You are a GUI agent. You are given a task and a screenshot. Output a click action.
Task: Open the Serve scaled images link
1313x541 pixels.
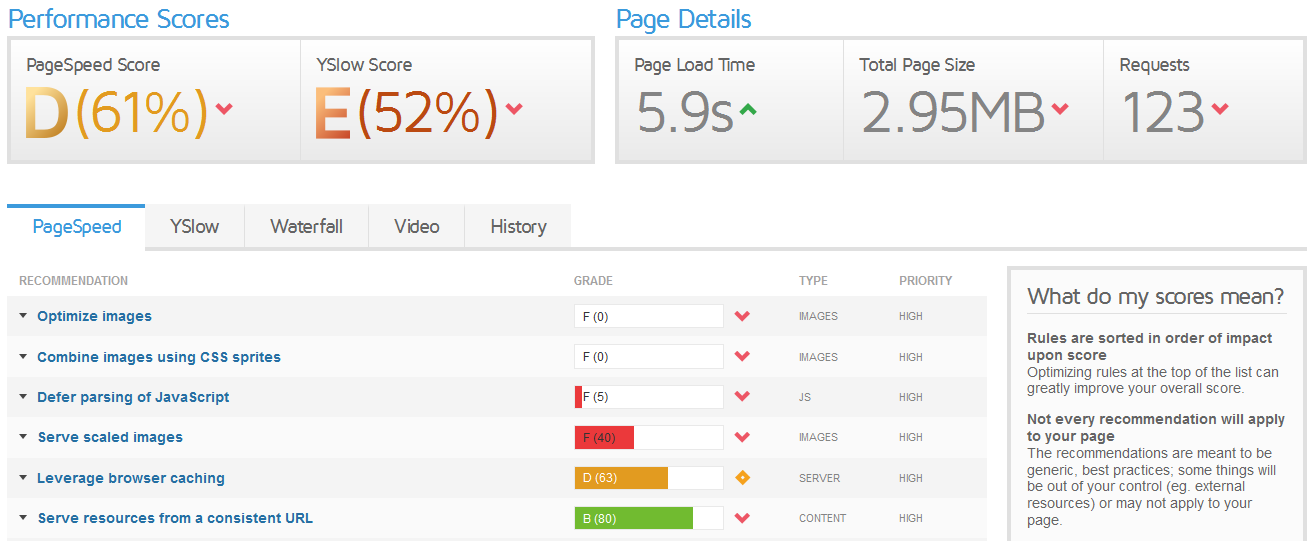click(x=110, y=437)
